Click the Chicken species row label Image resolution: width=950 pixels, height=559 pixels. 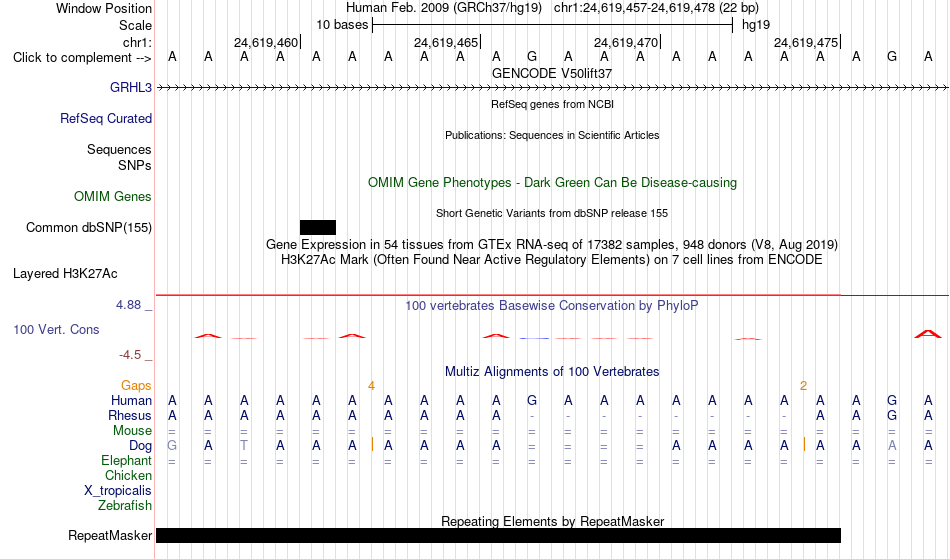point(128,475)
